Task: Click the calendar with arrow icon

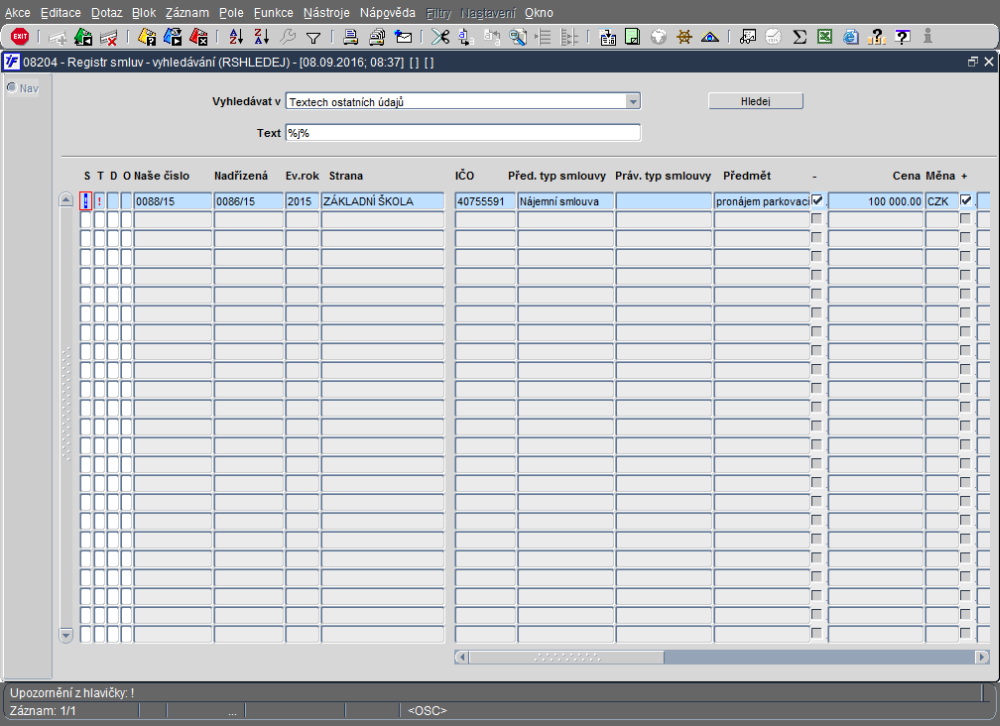Action: pos(608,37)
